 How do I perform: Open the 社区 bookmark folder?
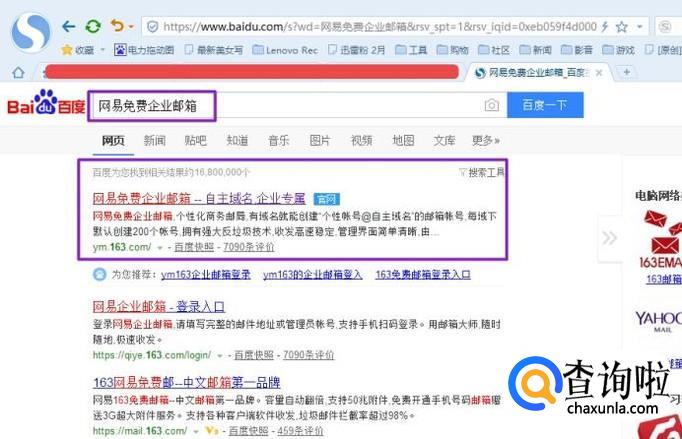pos(494,50)
